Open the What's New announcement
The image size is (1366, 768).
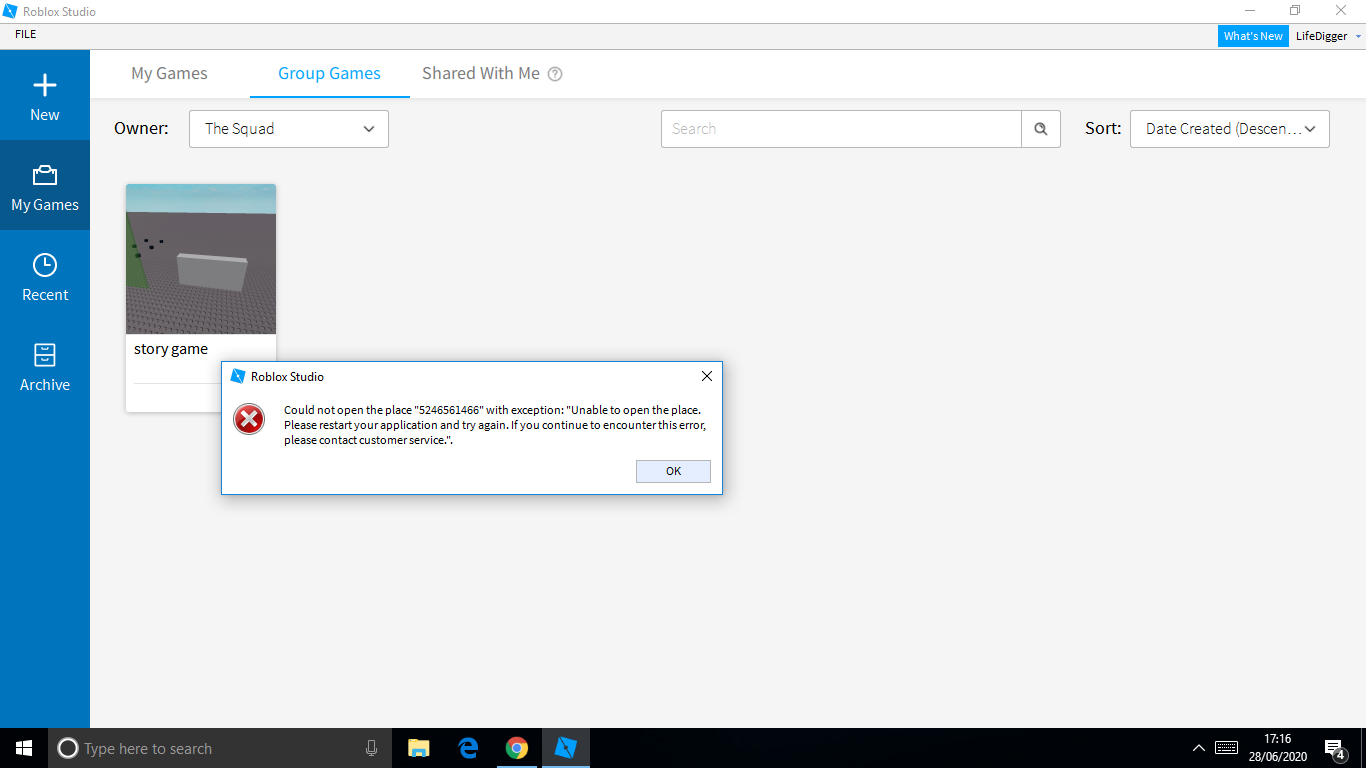pos(1253,35)
